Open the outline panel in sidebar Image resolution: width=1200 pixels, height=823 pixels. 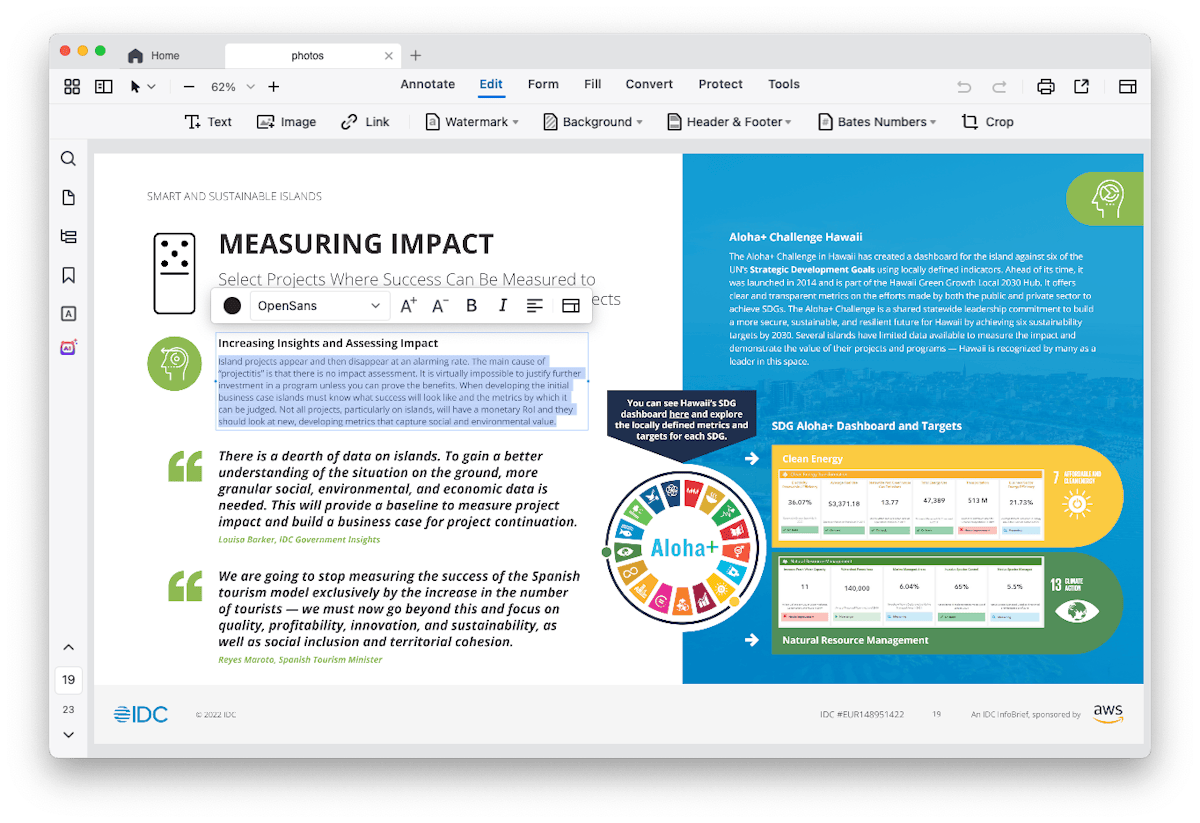[68, 237]
